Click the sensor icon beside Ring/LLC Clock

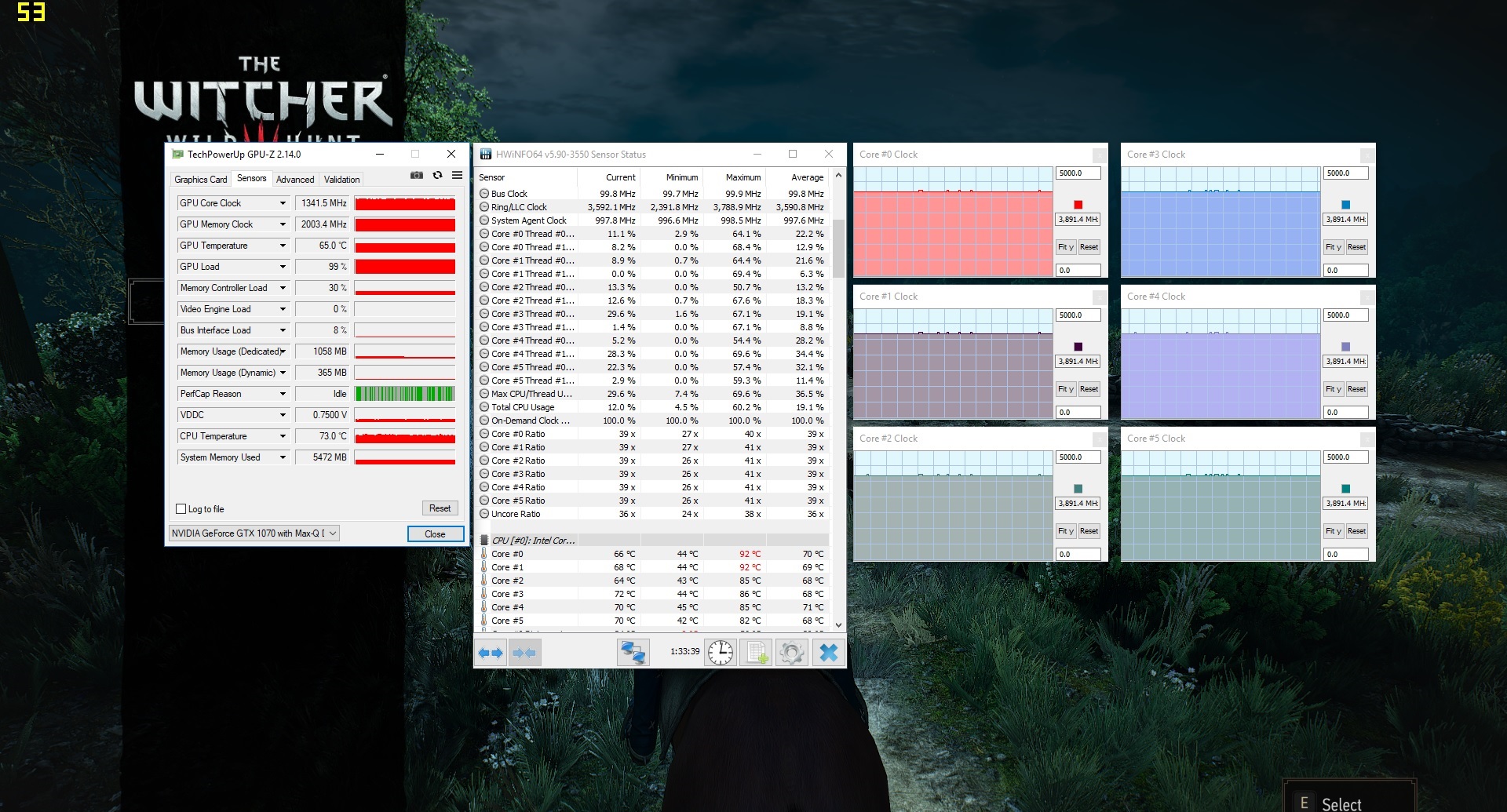[x=484, y=207]
